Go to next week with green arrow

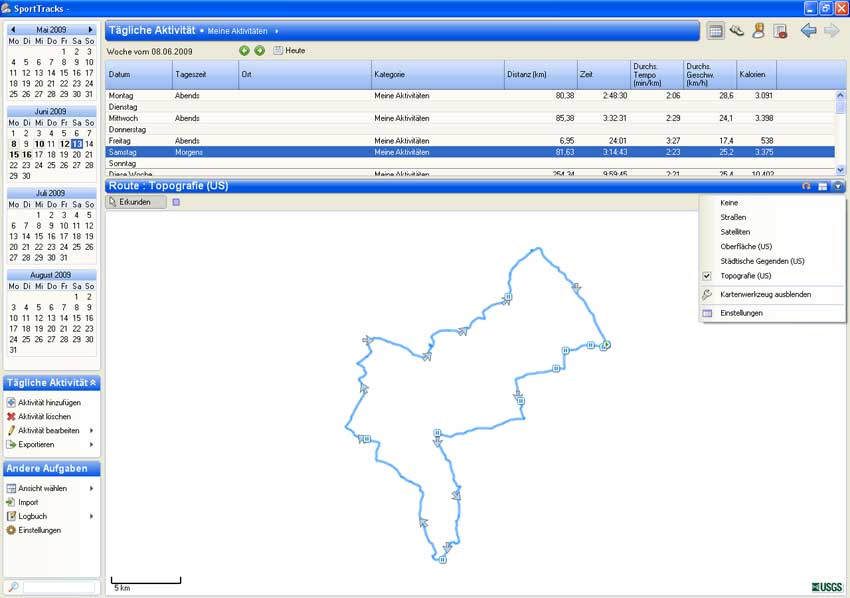260,50
